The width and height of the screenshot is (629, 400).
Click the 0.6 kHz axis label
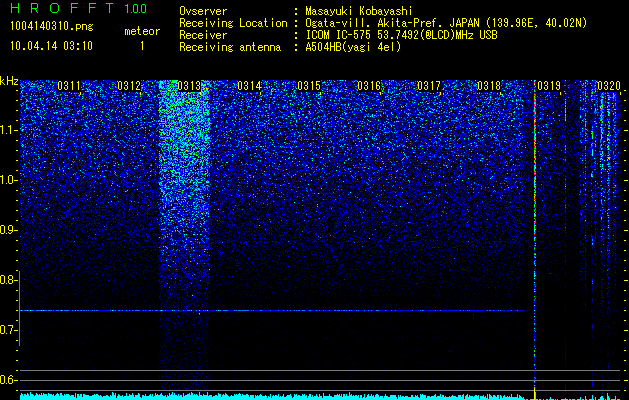9,380
